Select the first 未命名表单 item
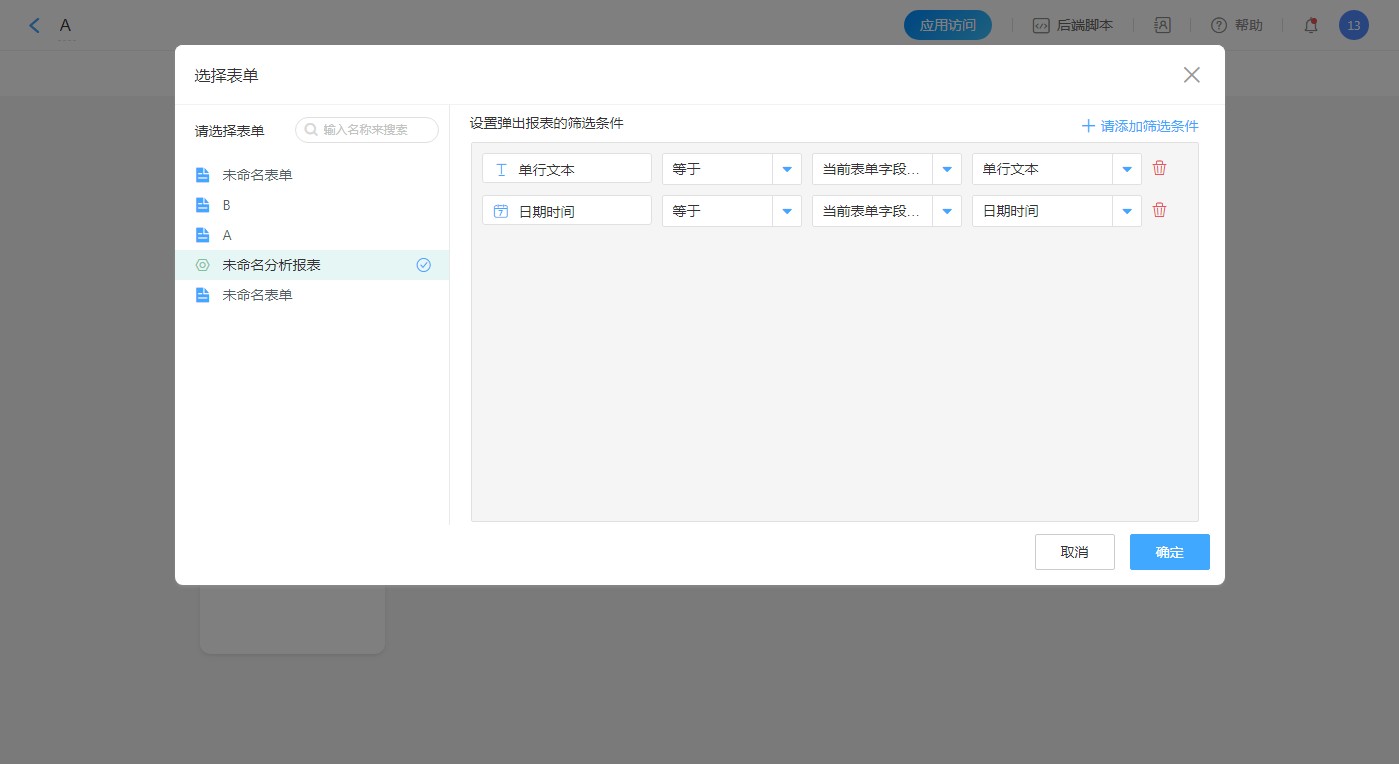This screenshot has width=1399, height=764. (257, 175)
